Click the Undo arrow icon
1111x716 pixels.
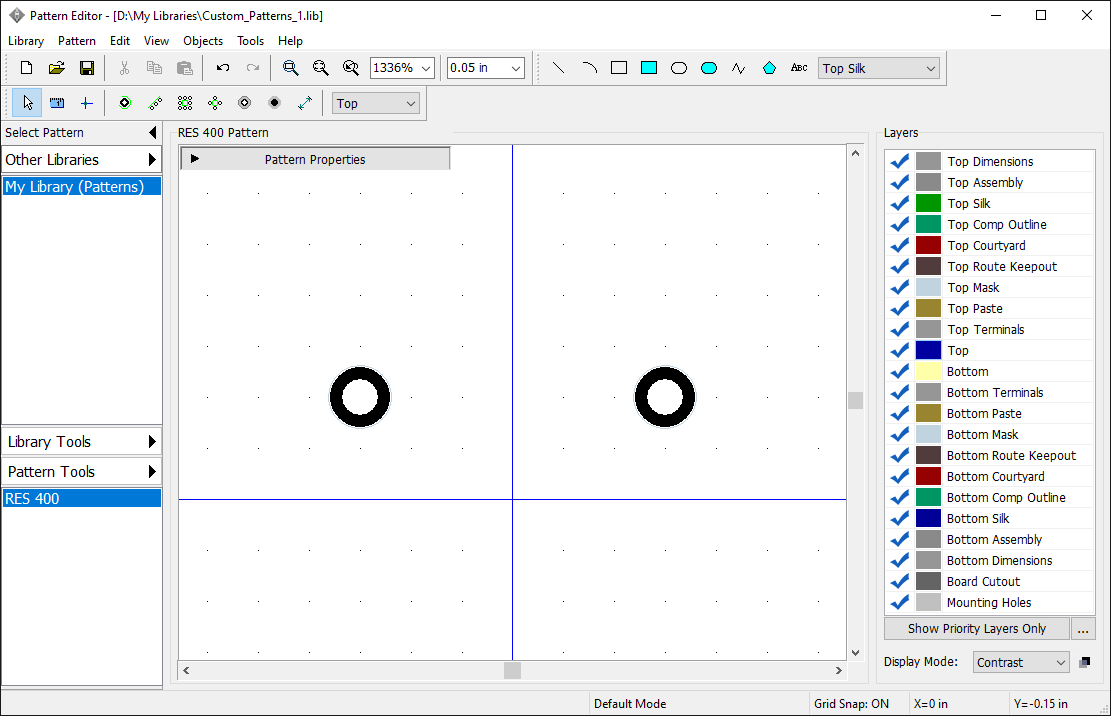pos(222,68)
